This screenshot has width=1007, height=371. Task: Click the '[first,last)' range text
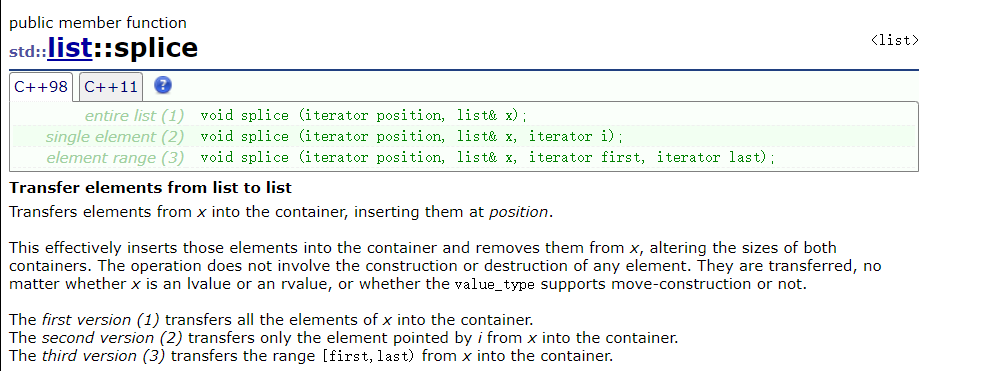coord(363,356)
